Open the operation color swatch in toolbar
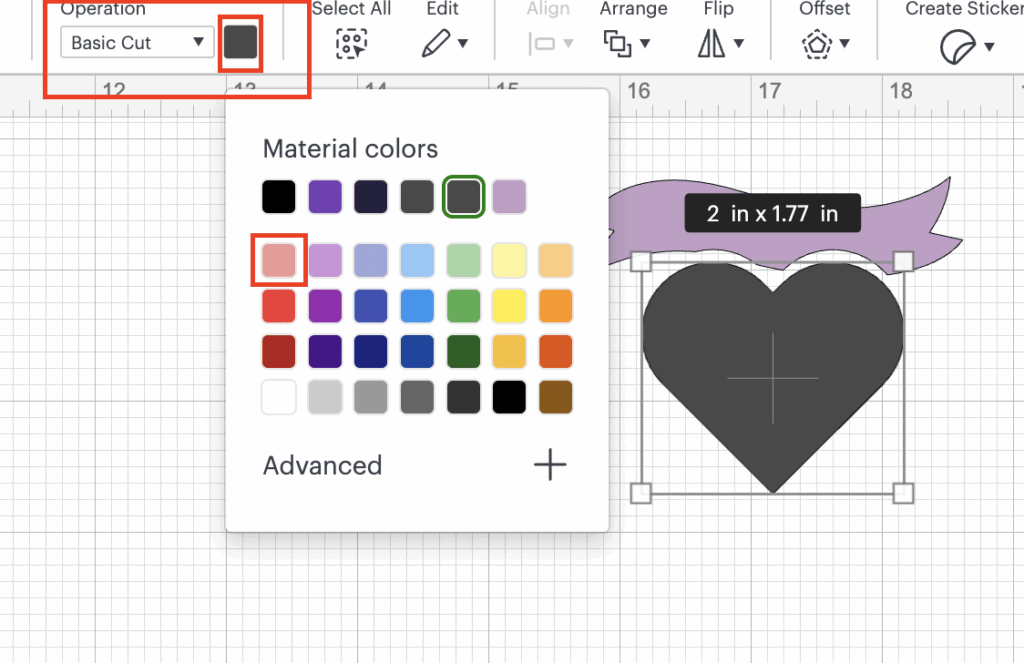 (240, 42)
